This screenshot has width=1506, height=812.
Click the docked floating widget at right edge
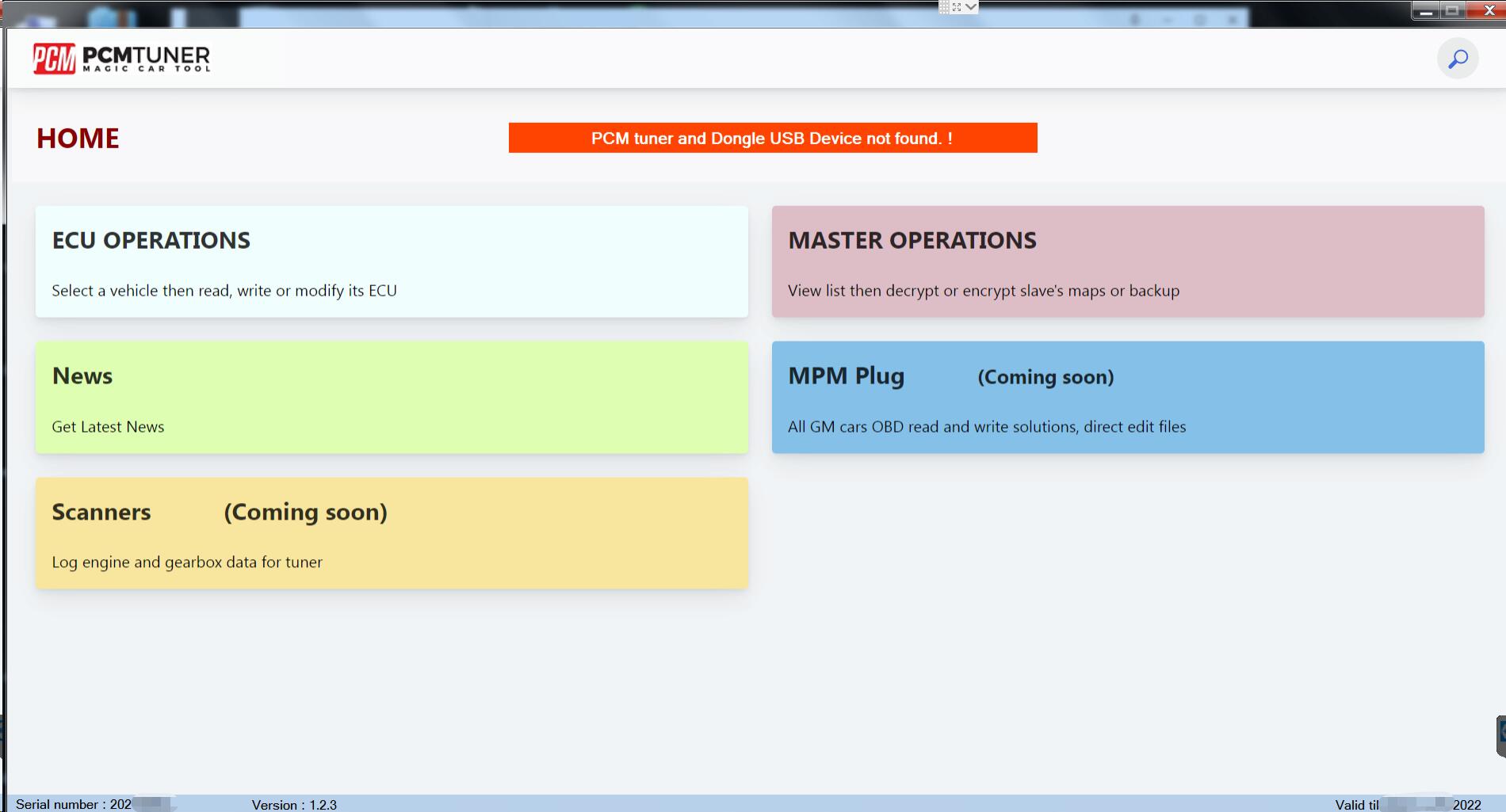point(1500,736)
